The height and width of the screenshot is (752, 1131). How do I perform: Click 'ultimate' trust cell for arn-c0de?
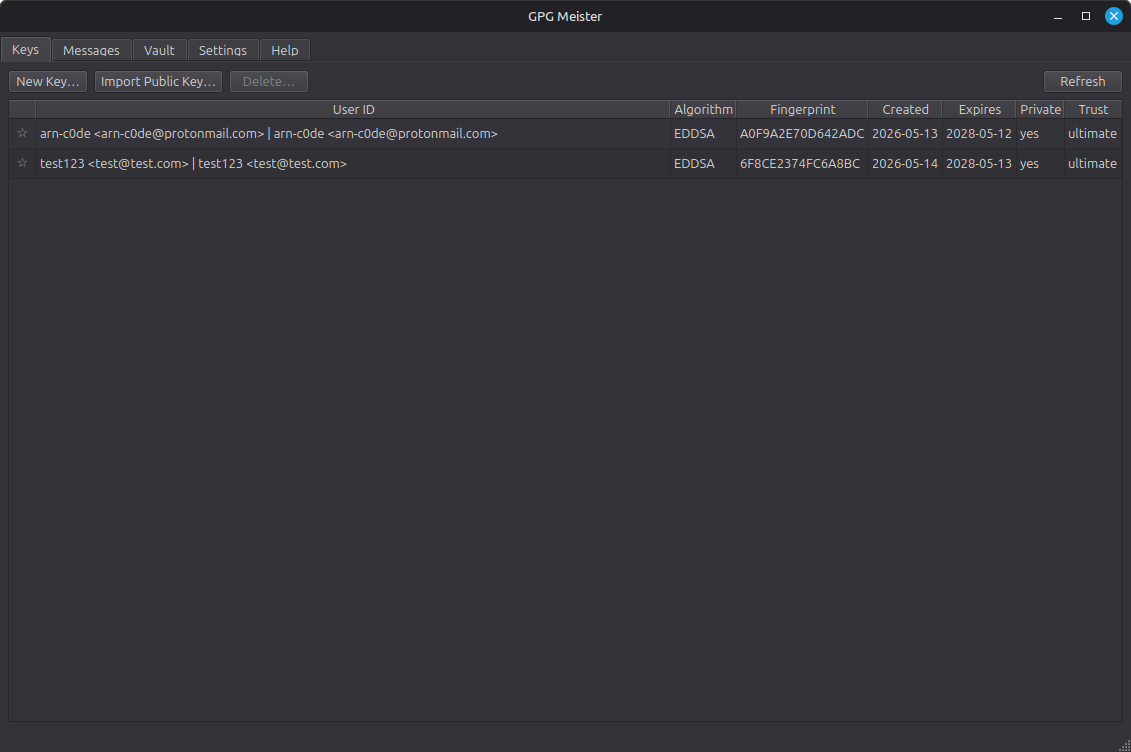point(1093,133)
